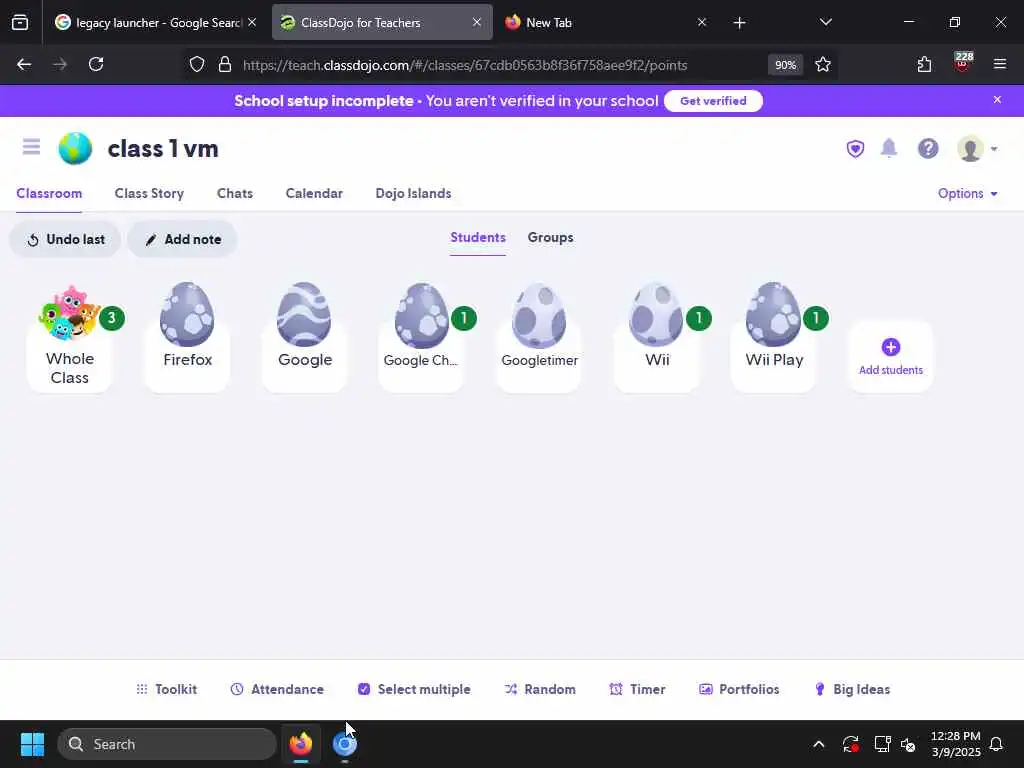Open Attendance clock button
1024x768 pixels.
pos(277,690)
